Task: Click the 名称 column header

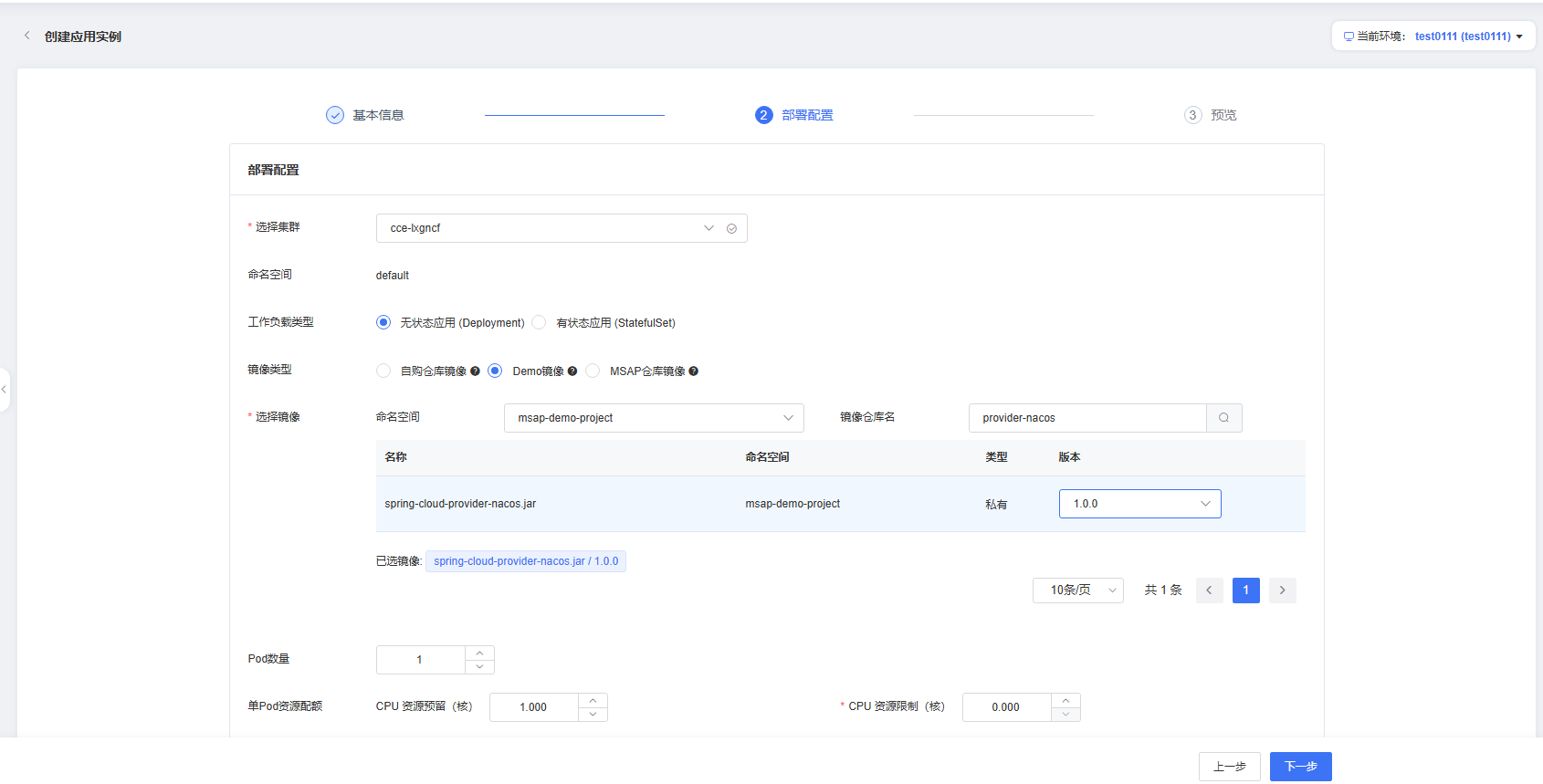Action: (x=395, y=457)
